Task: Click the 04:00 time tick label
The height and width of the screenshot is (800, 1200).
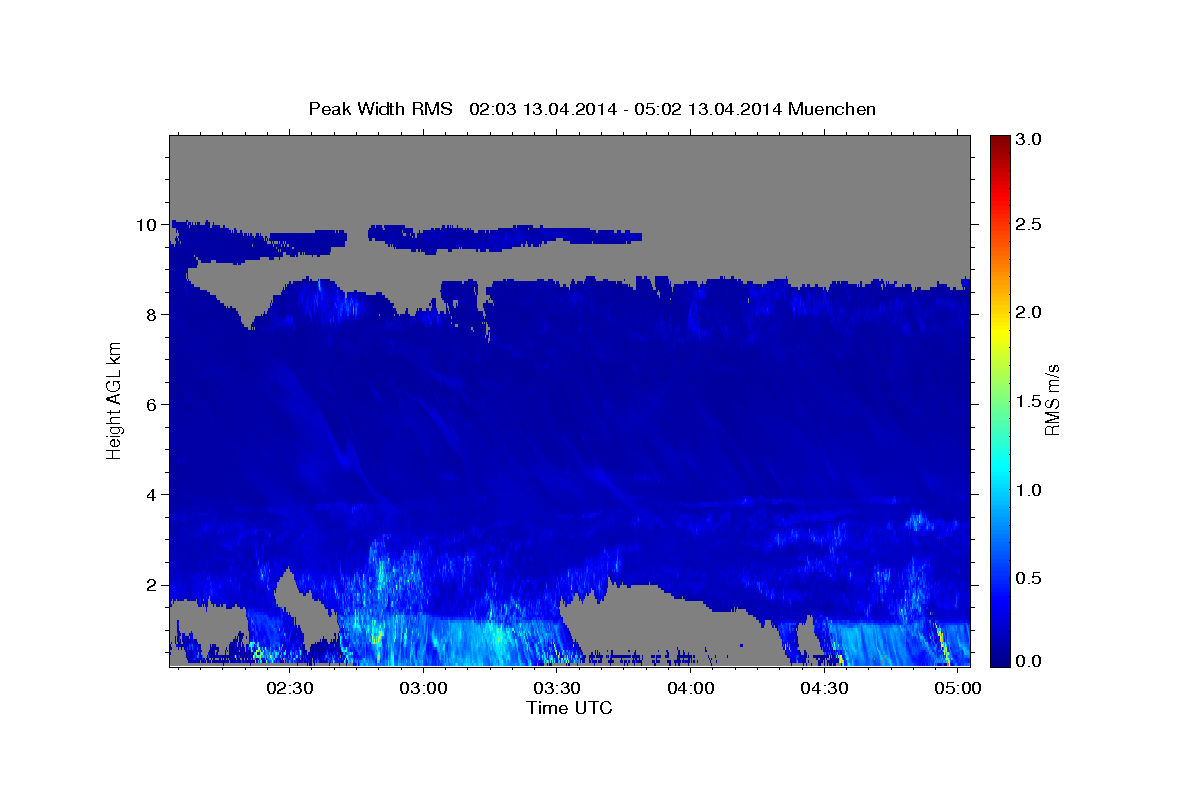Action: (x=690, y=689)
